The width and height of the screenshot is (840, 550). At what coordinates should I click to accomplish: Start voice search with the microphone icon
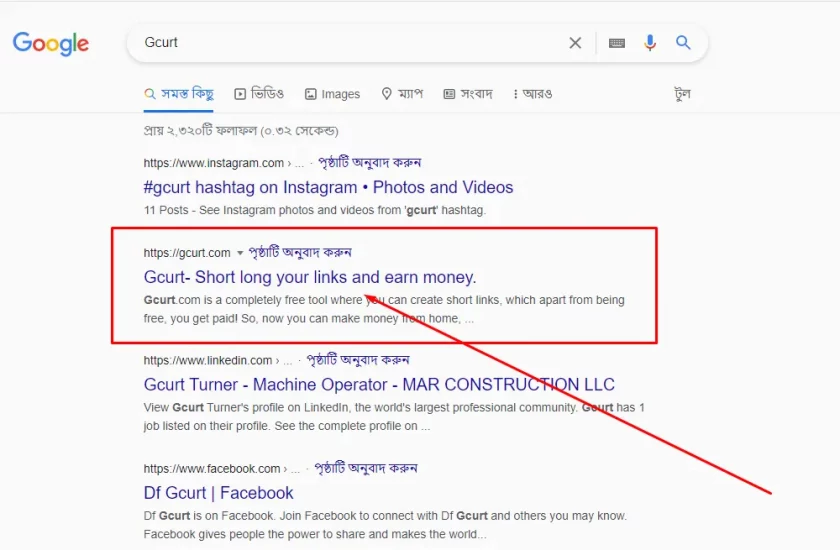(x=650, y=43)
